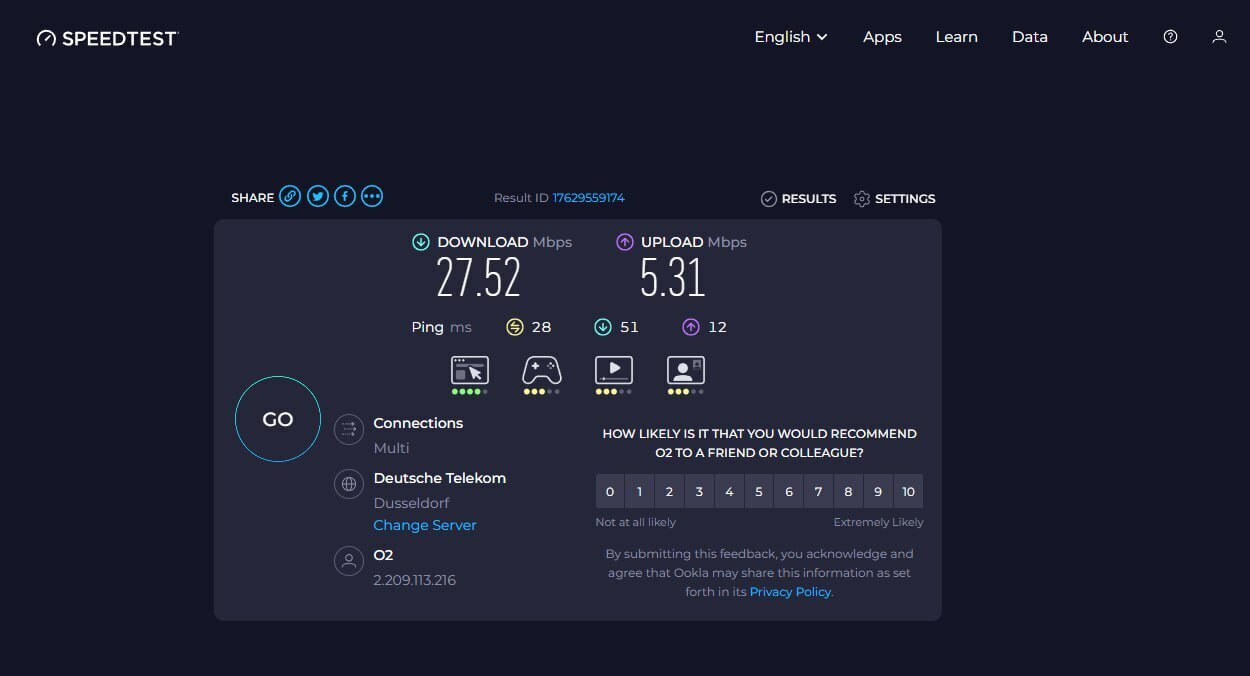
Task: Share result on Twitter
Action: [318, 196]
